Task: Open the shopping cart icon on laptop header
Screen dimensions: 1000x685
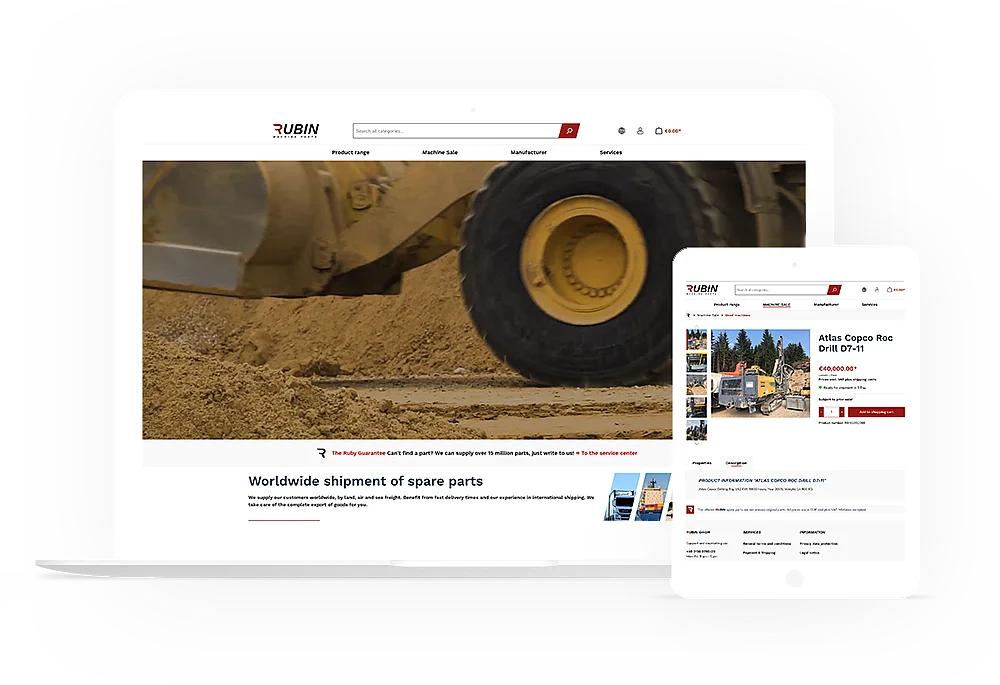Action: (659, 131)
